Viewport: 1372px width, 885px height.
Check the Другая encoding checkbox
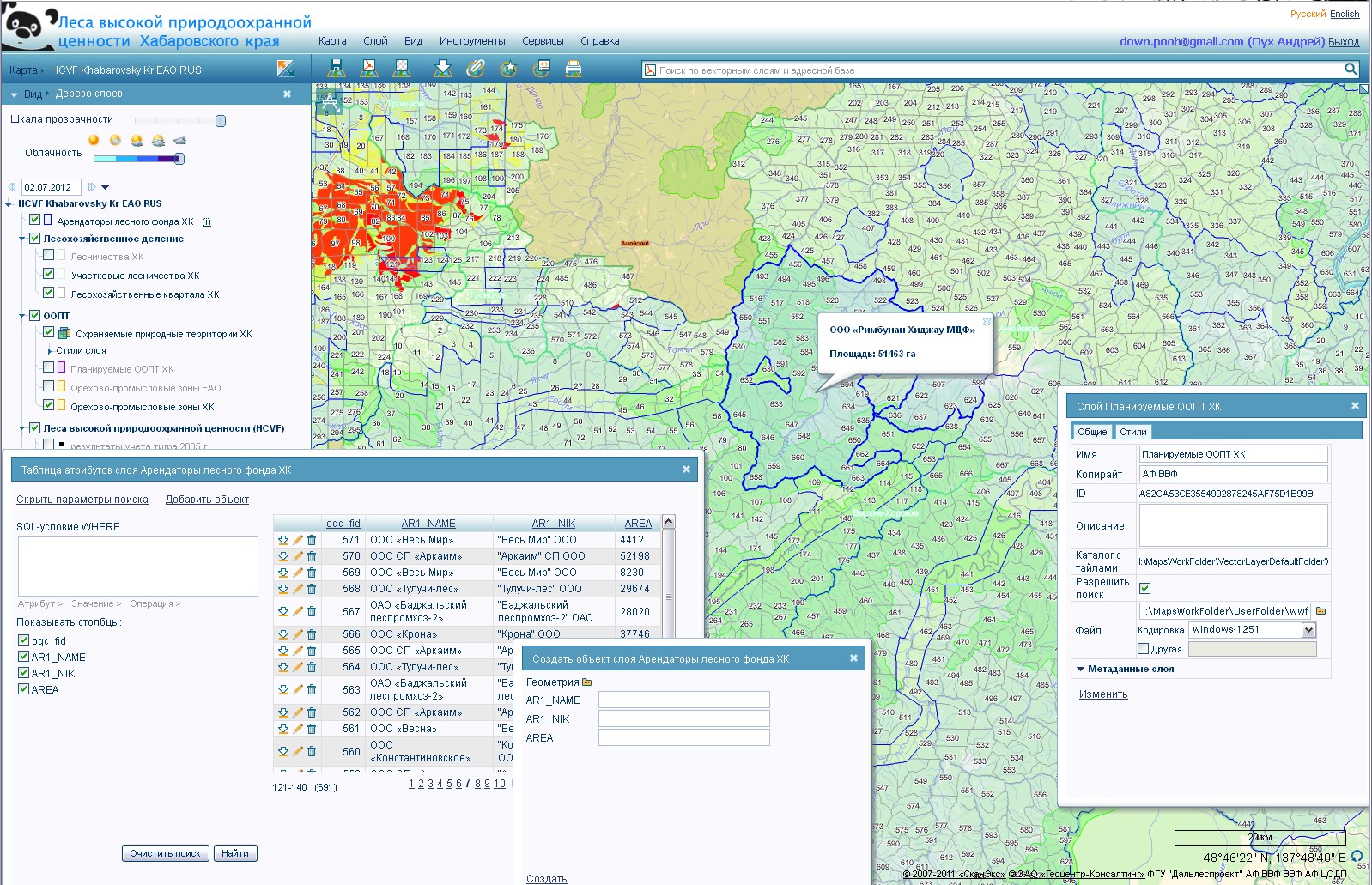pyautogui.click(x=1144, y=649)
